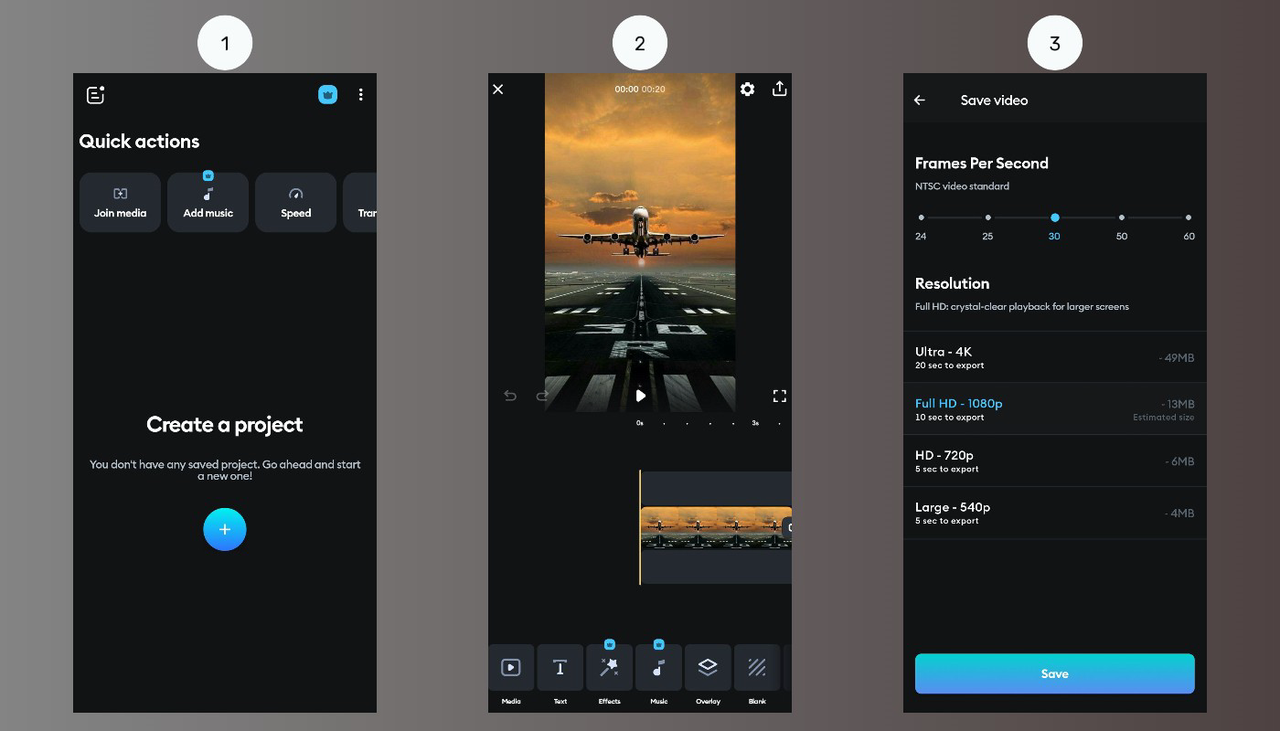Undo the last edit
This screenshot has width=1280, height=731.
(510, 395)
